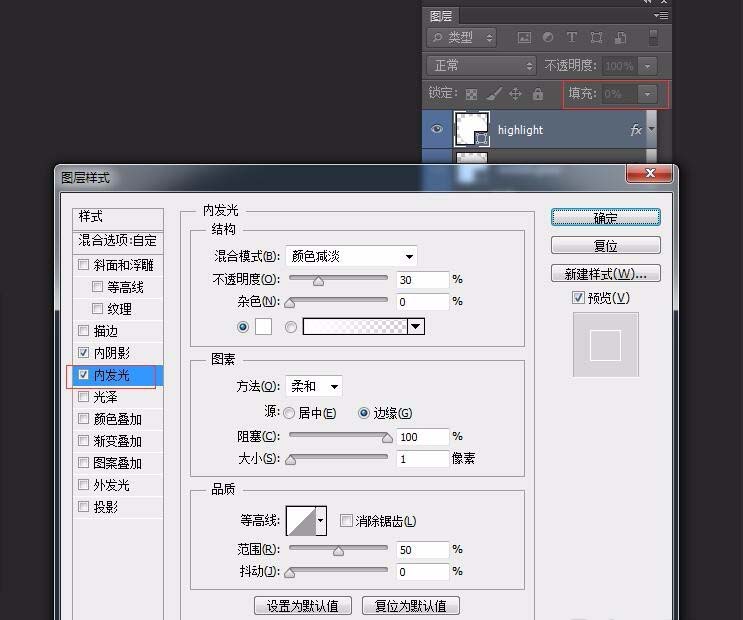Enable the 描边 (Stroke) checkbox

(x=83, y=331)
